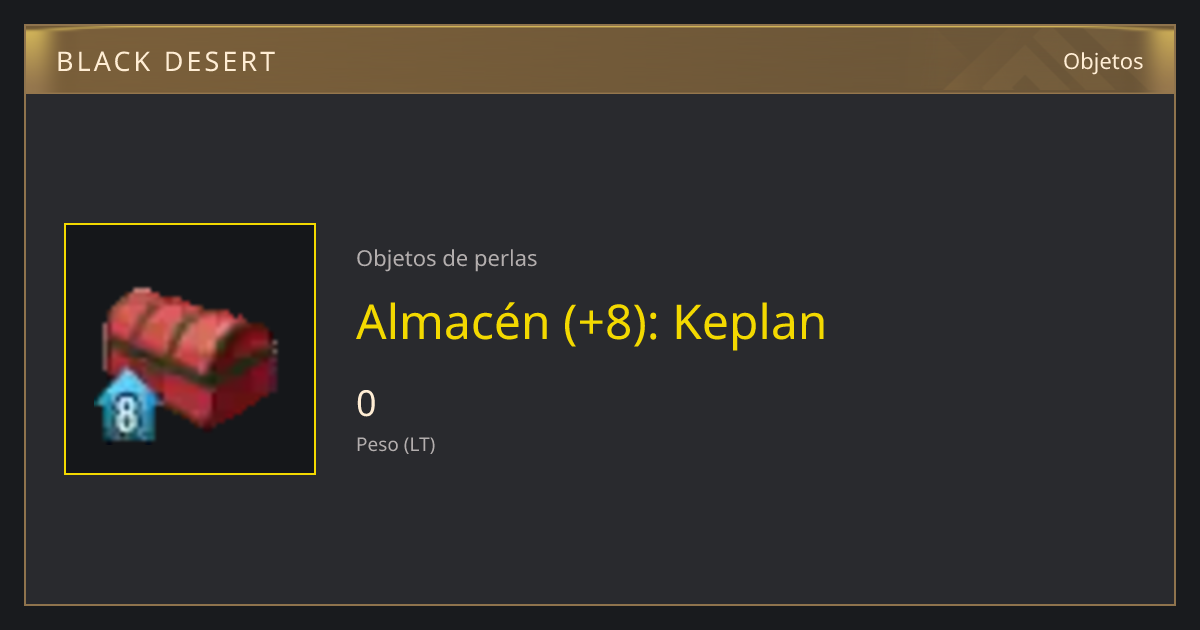The width and height of the screenshot is (1200, 630).
Task: Click the Peso (LT) label
Action: (396, 444)
